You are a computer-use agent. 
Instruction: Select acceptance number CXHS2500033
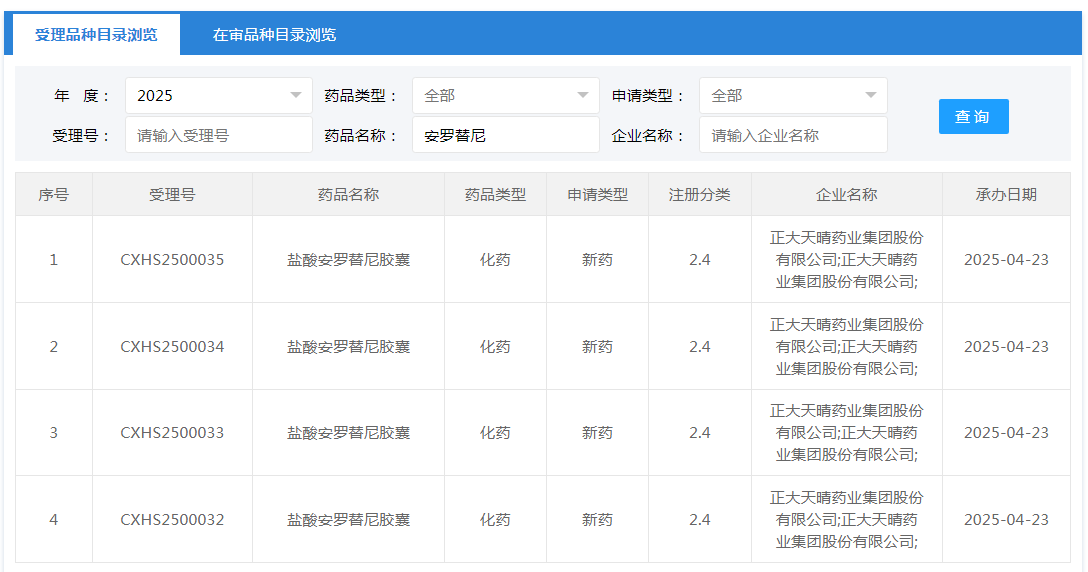pos(172,432)
